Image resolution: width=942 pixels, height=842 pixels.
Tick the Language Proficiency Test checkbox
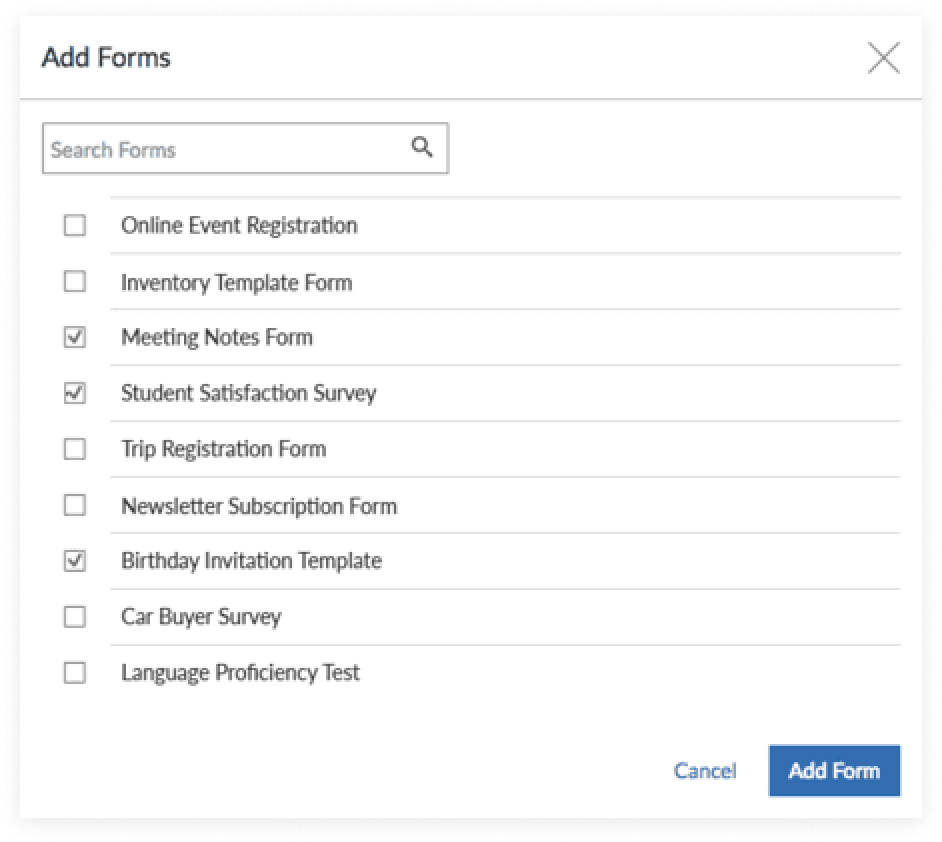click(75, 673)
